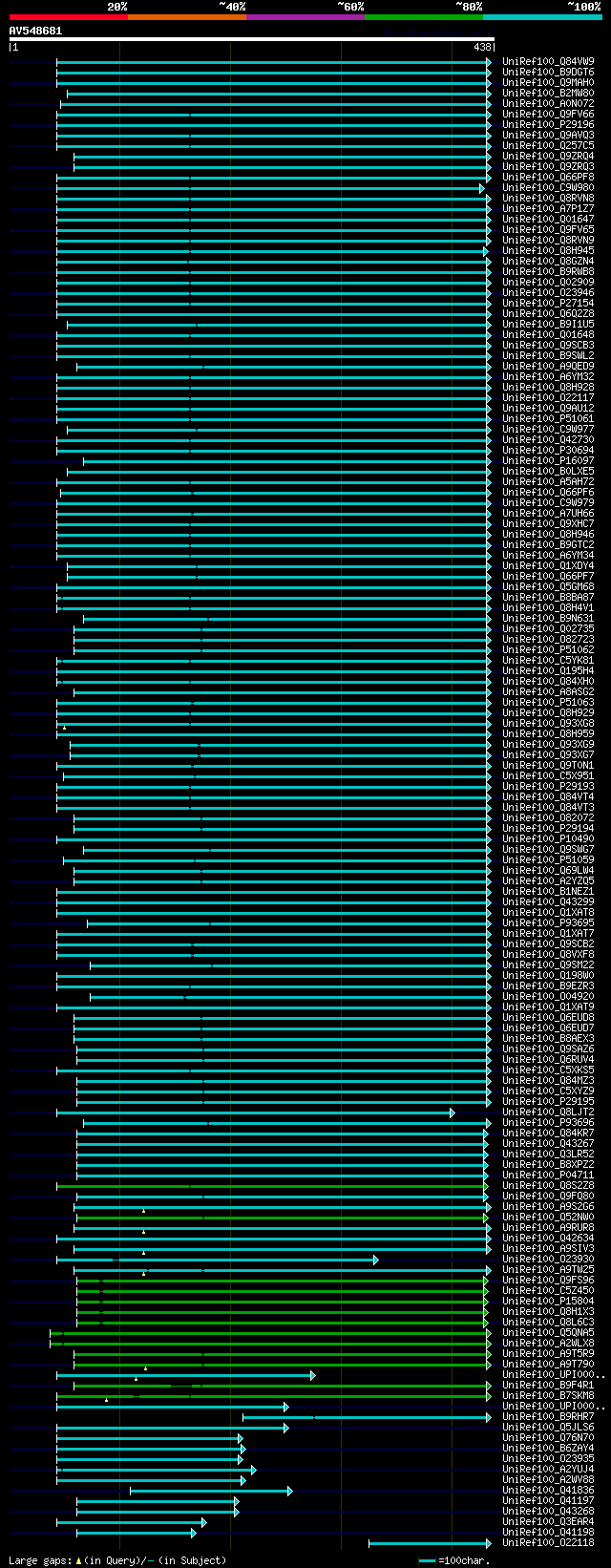Select label UniRef100_Q5QNA5
This screenshot has height=1568, width=611.
pyautogui.click(x=548, y=1333)
